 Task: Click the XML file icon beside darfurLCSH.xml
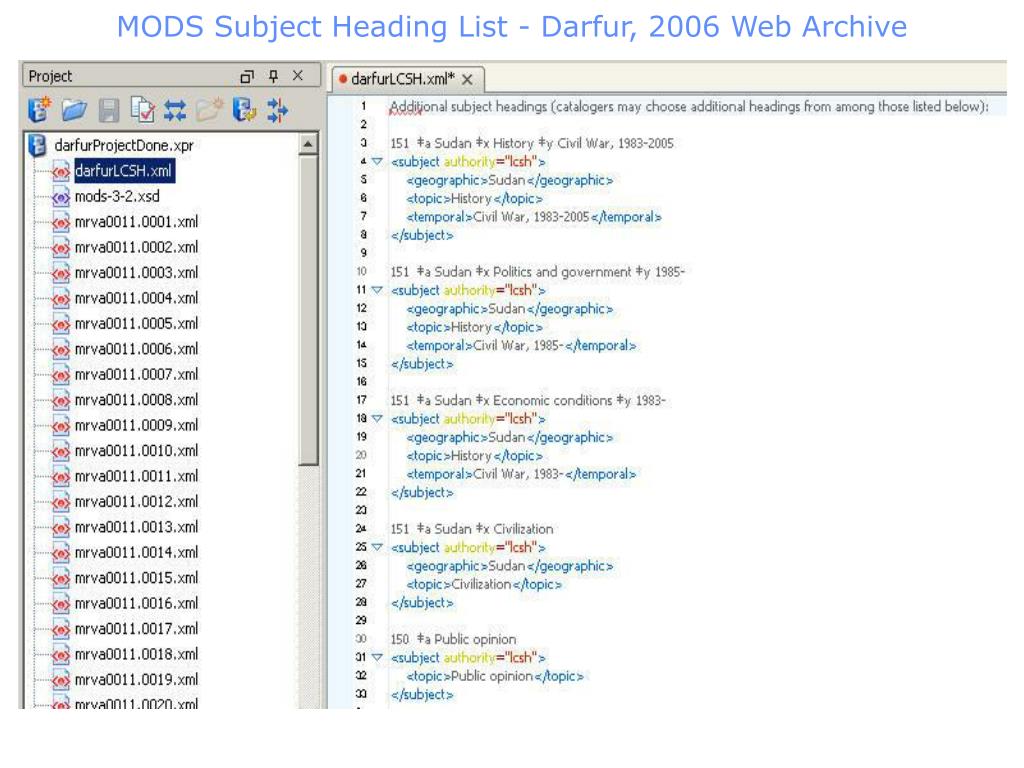pyautogui.click(x=60, y=172)
